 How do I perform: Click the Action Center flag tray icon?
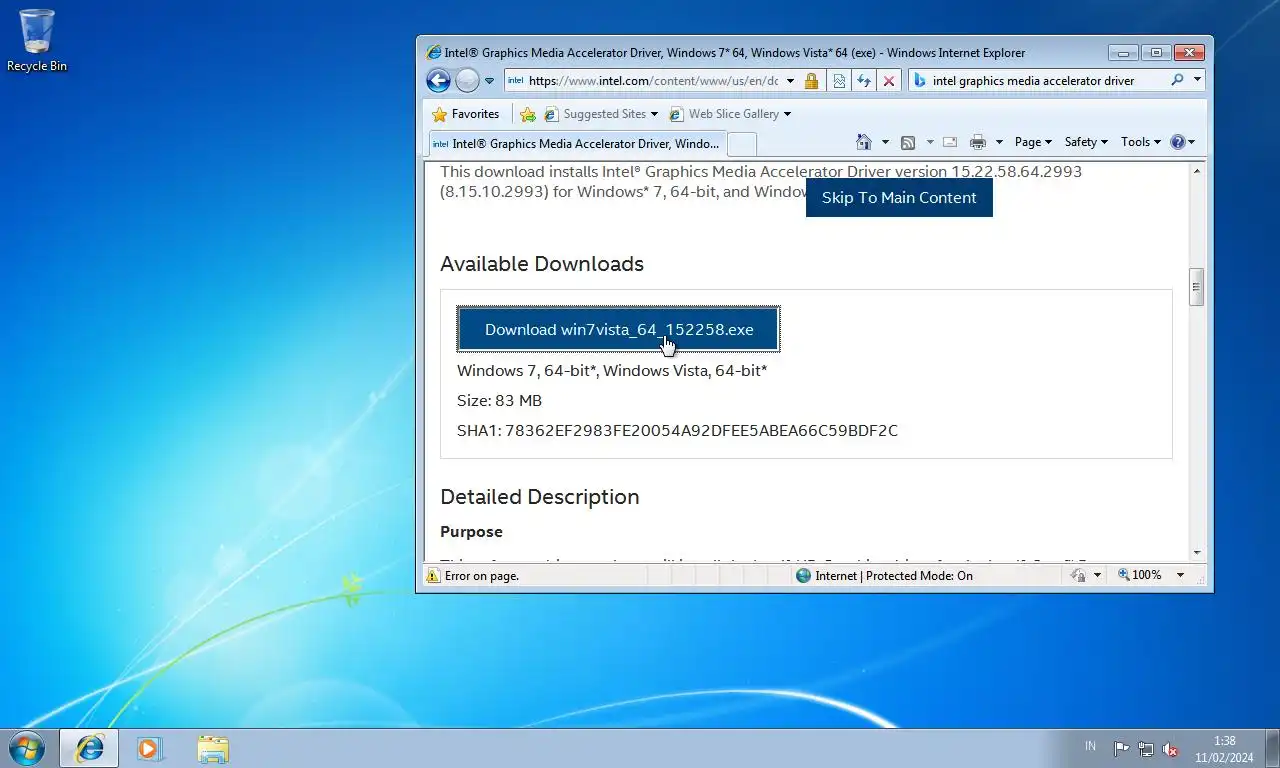(1121, 749)
